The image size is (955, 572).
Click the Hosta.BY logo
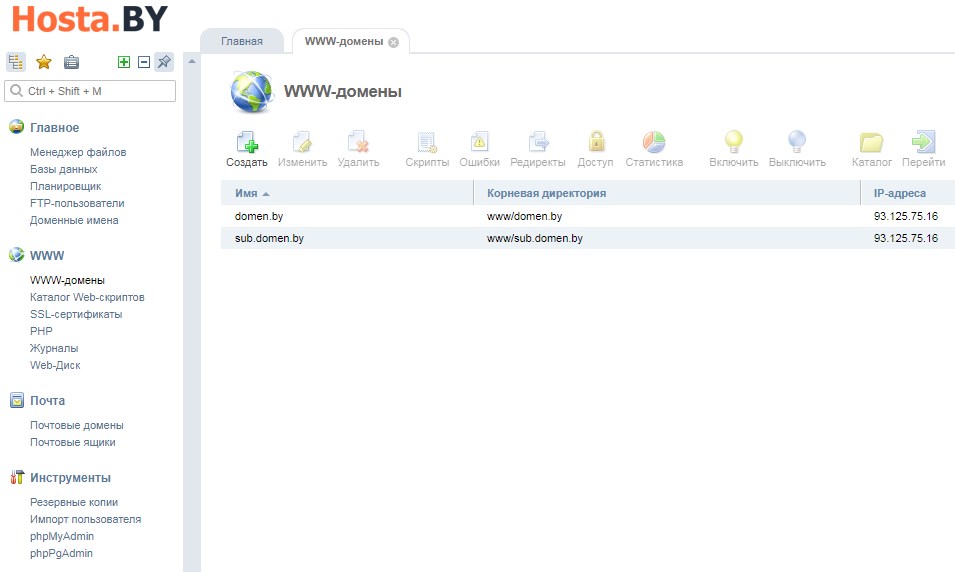coord(90,18)
